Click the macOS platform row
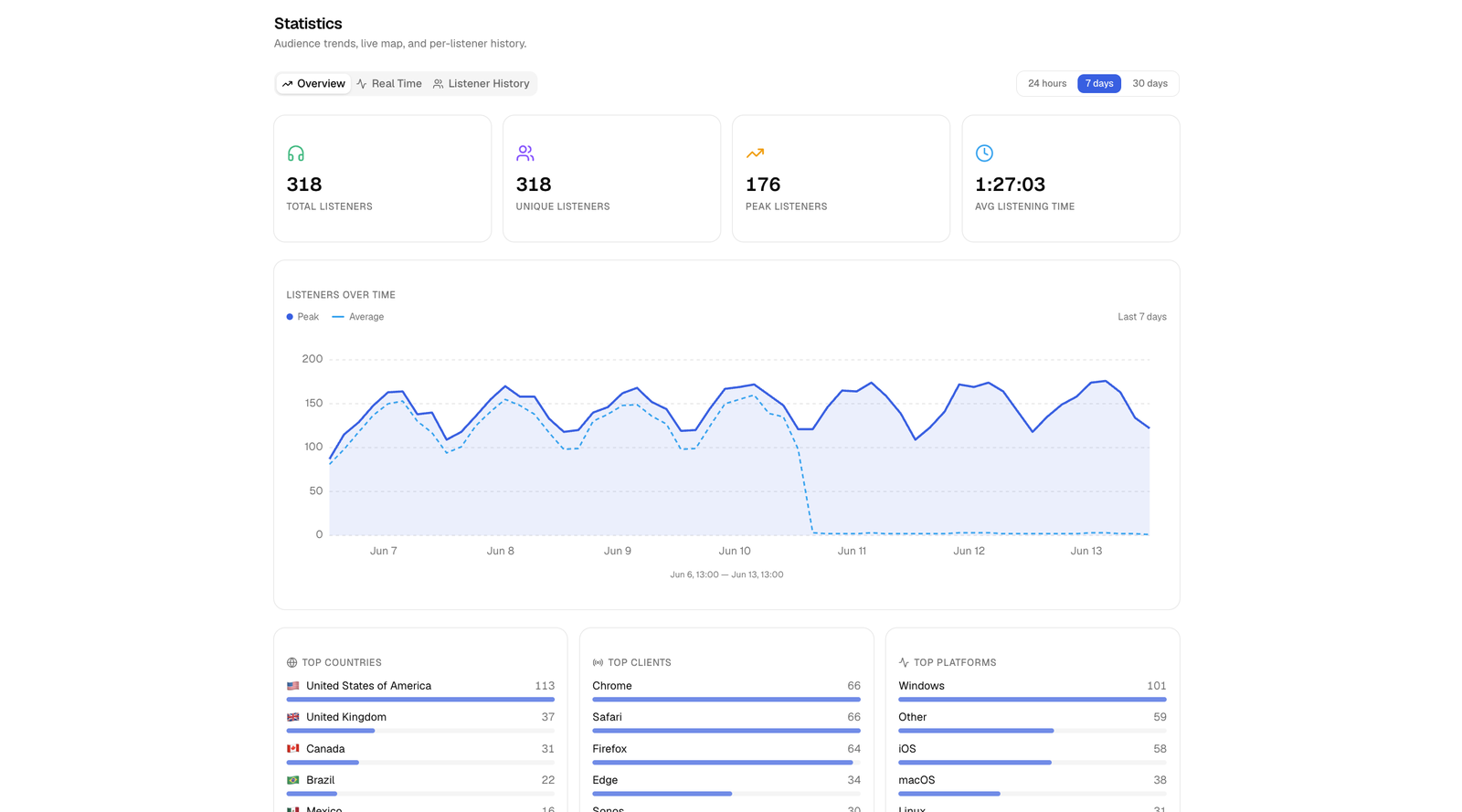This screenshot has height=812, width=1462. (x=1033, y=786)
